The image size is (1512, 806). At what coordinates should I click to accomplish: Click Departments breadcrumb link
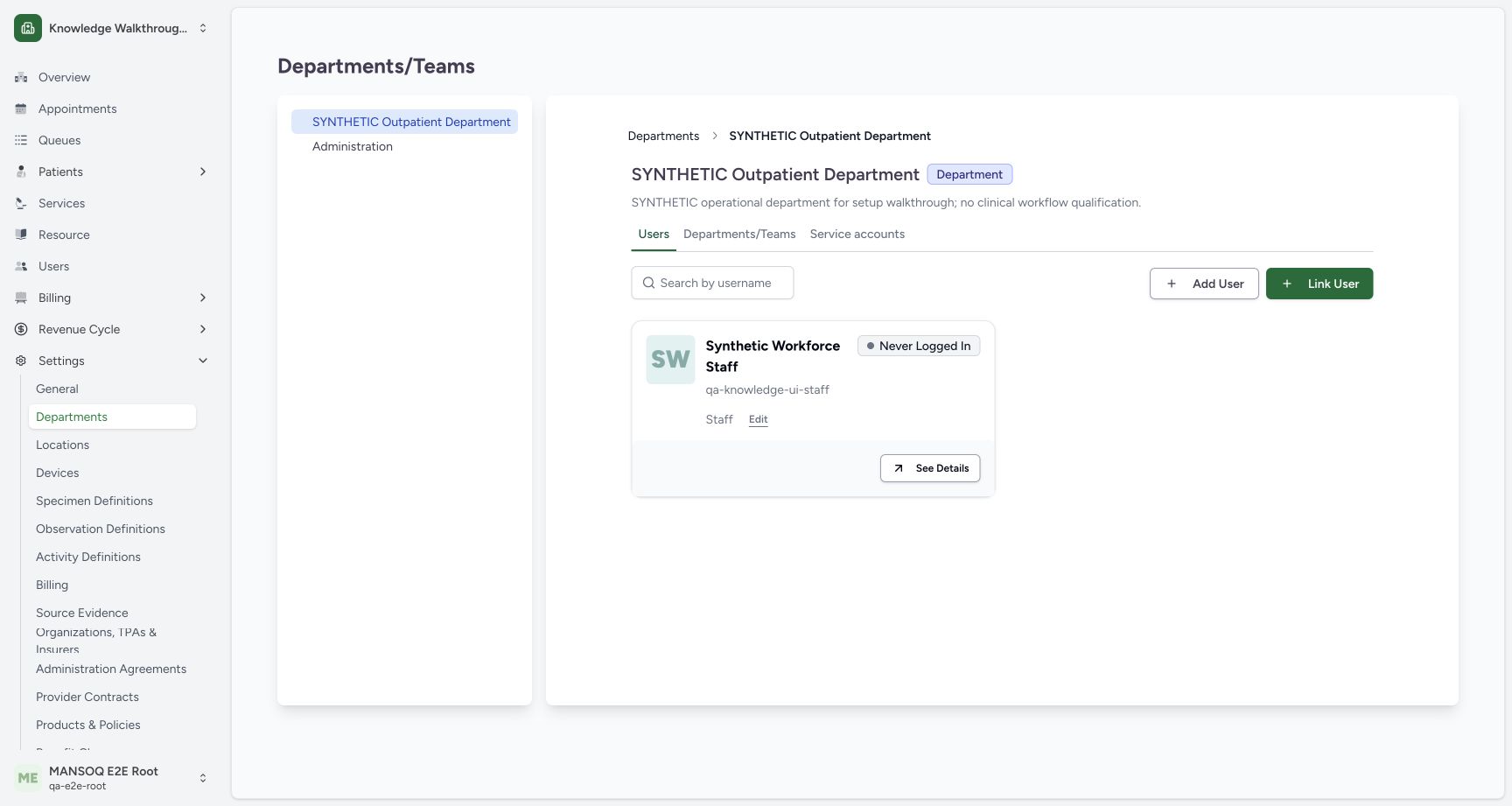tap(663, 136)
